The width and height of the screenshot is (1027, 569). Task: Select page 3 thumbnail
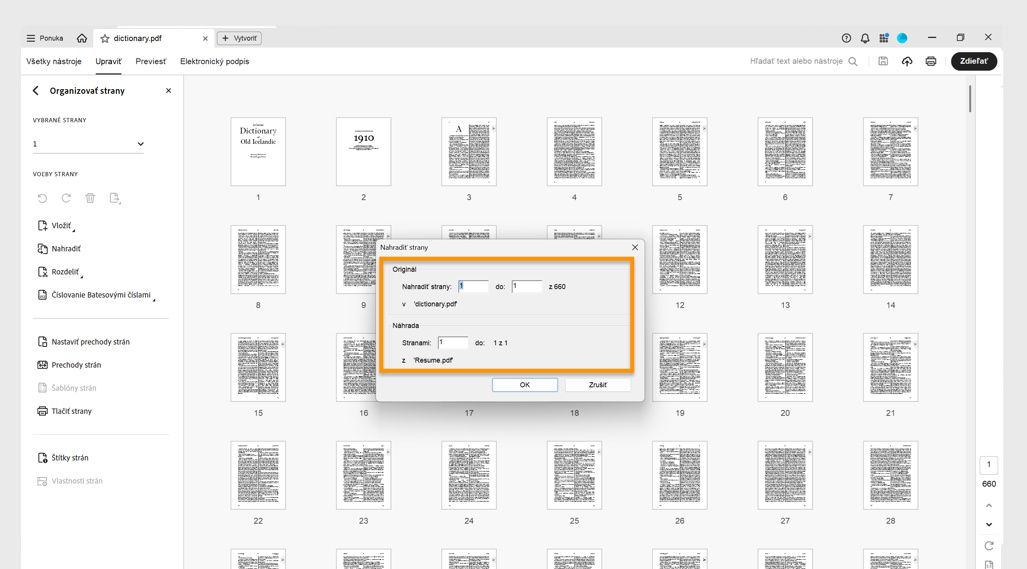(469, 151)
